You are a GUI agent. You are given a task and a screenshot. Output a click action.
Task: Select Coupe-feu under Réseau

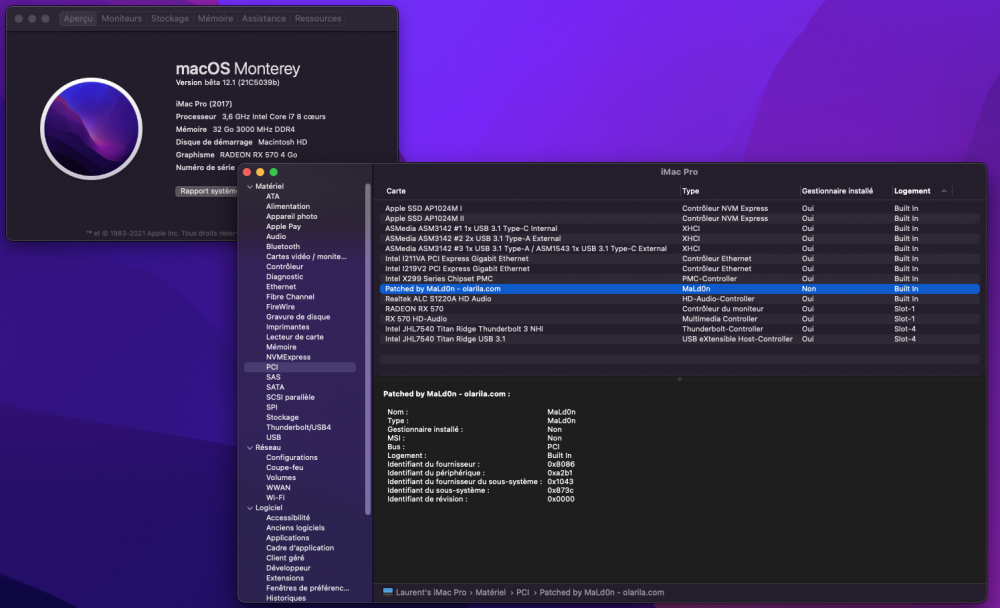(284, 468)
